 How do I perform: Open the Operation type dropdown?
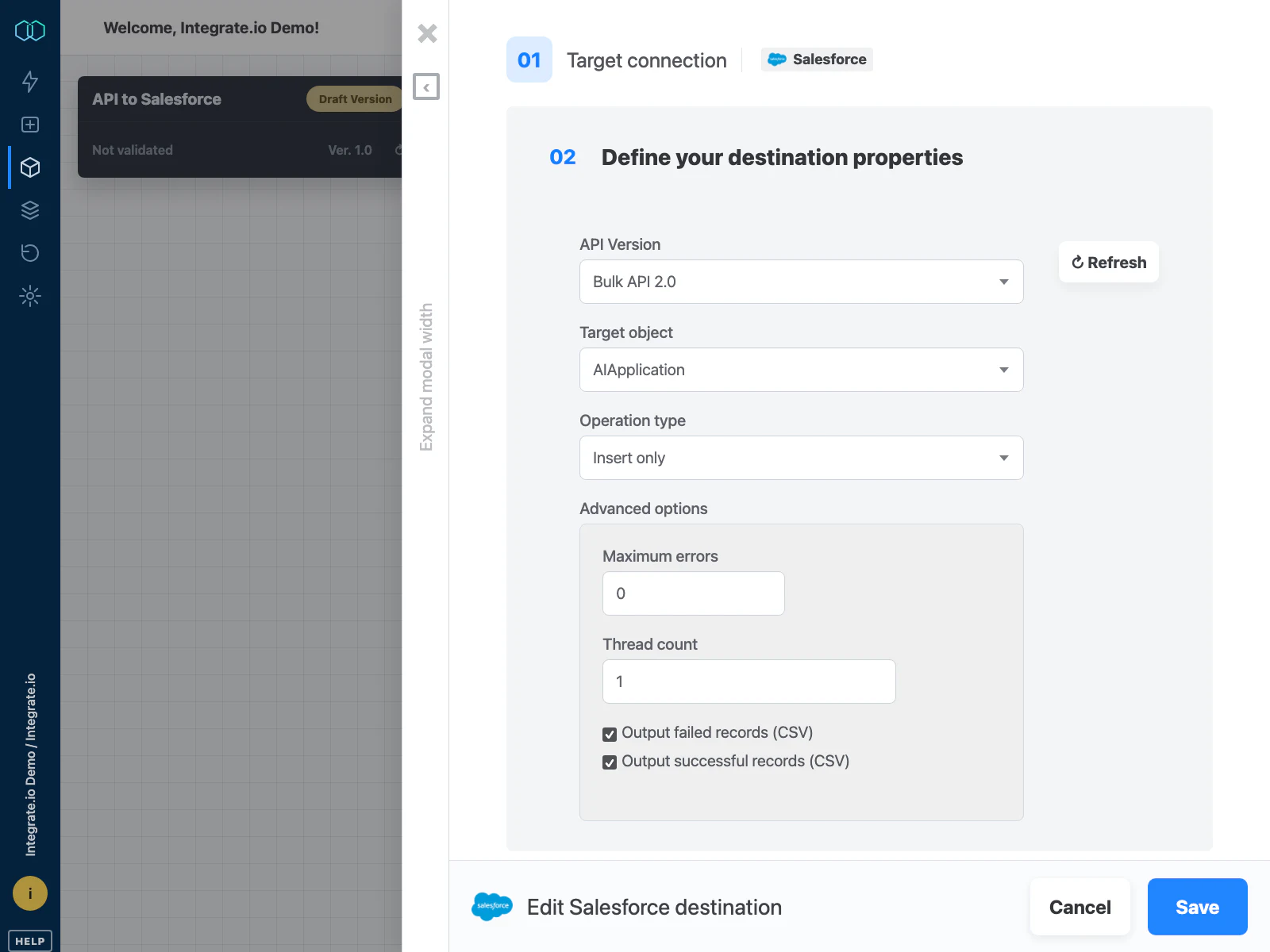click(x=802, y=458)
